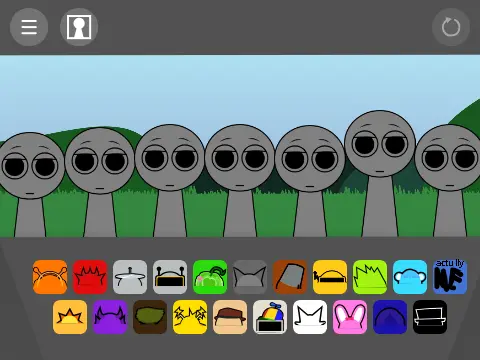Screen dimensions: 480x360
Task: Open the hamburger menu
Action: [29, 27]
